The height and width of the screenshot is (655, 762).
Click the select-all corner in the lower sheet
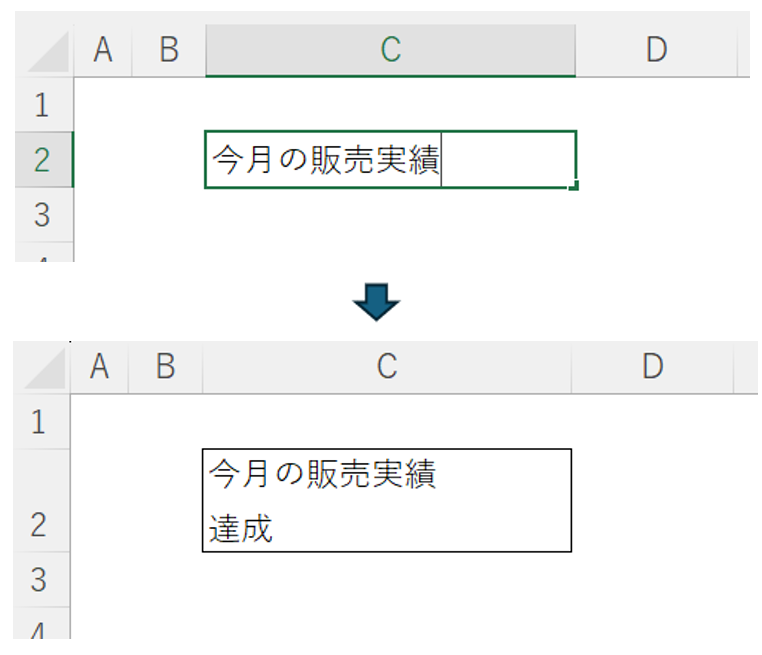pyautogui.click(x=43, y=369)
